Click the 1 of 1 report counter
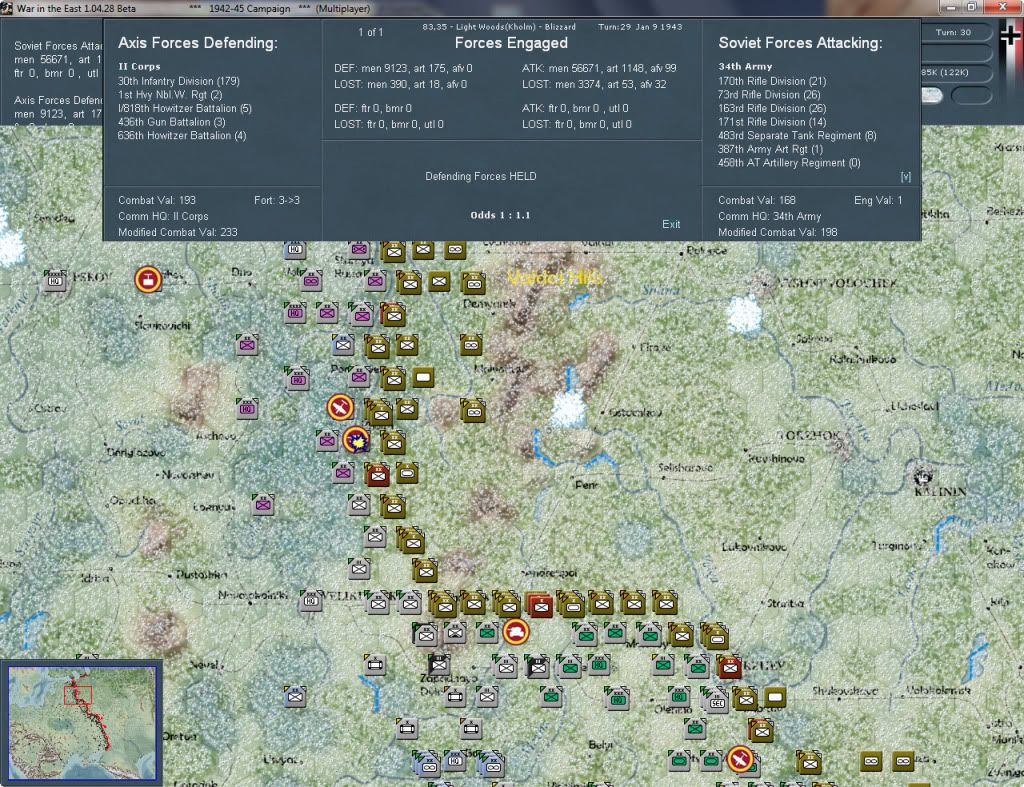Viewport: 1024px width, 787px height. 370,32
